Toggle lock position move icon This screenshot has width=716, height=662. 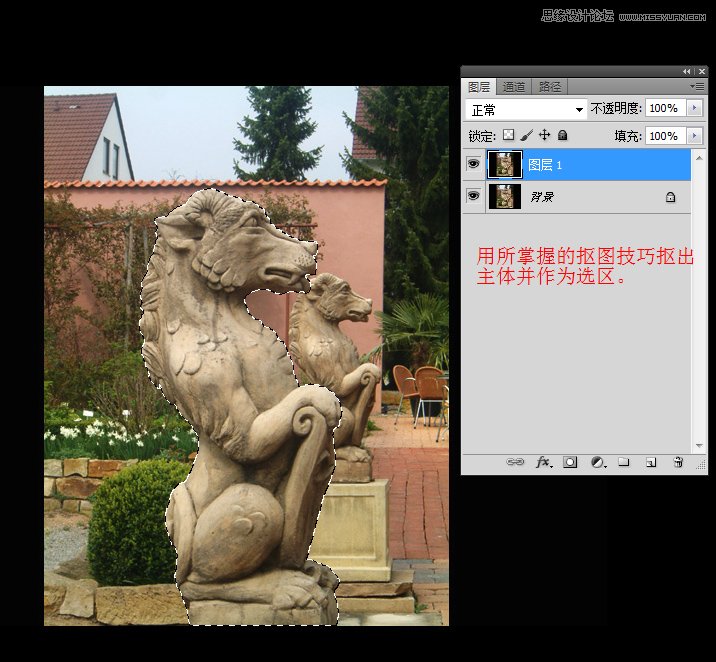coord(544,135)
